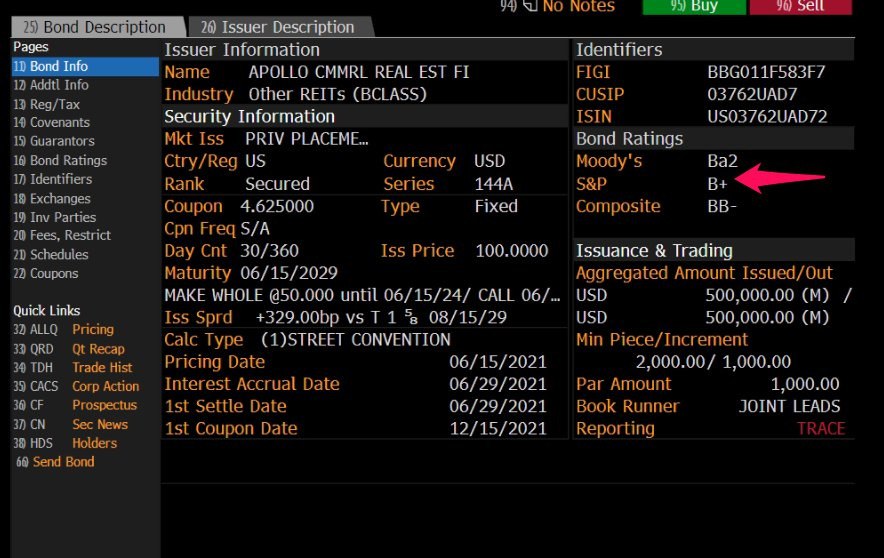
Task: Click the Cpn Freq value S/A
Action: [255, 229]
